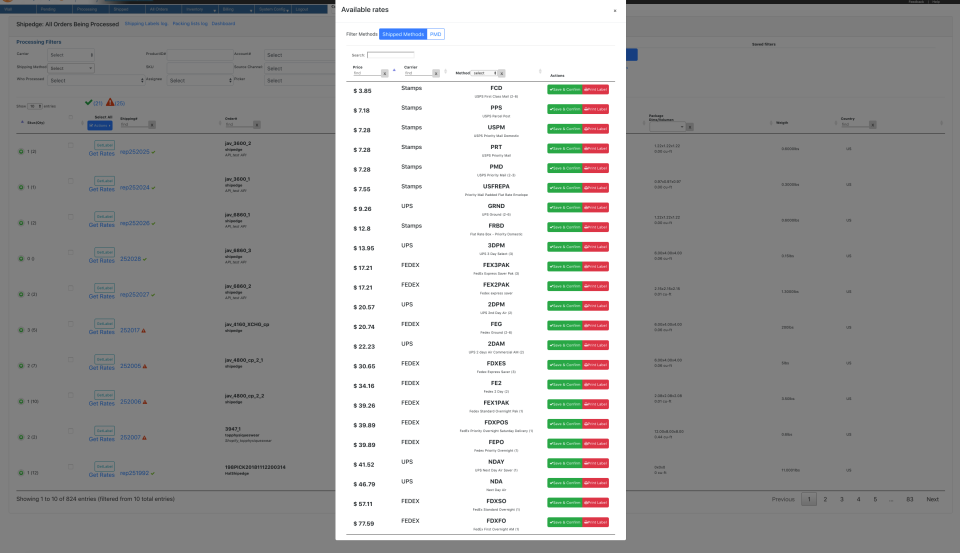Go to page 2 of orders
The height and width of the screenshot is (553, 960).
[x=825, y=500]
